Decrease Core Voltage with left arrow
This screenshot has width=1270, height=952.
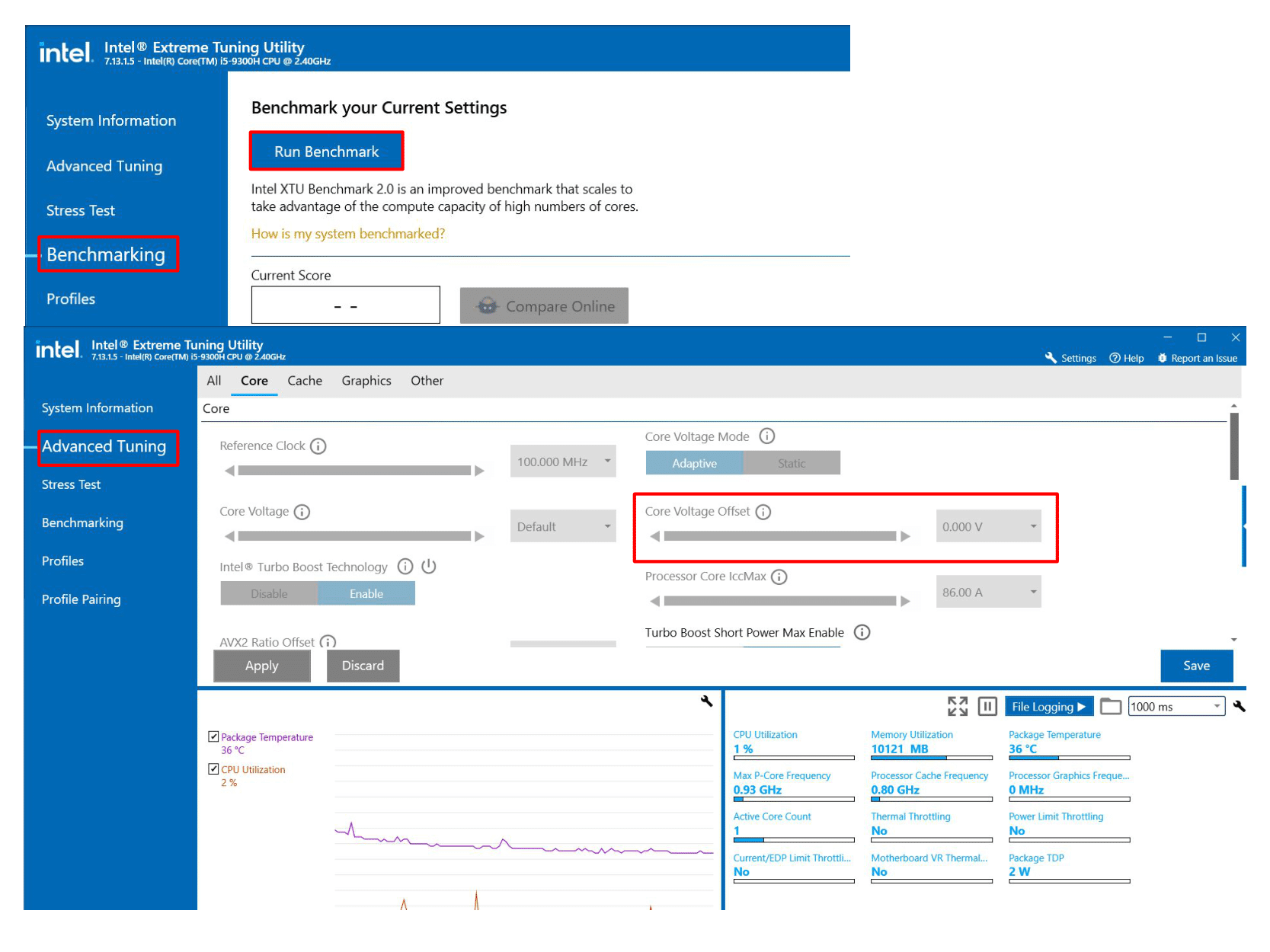(229, 536)
